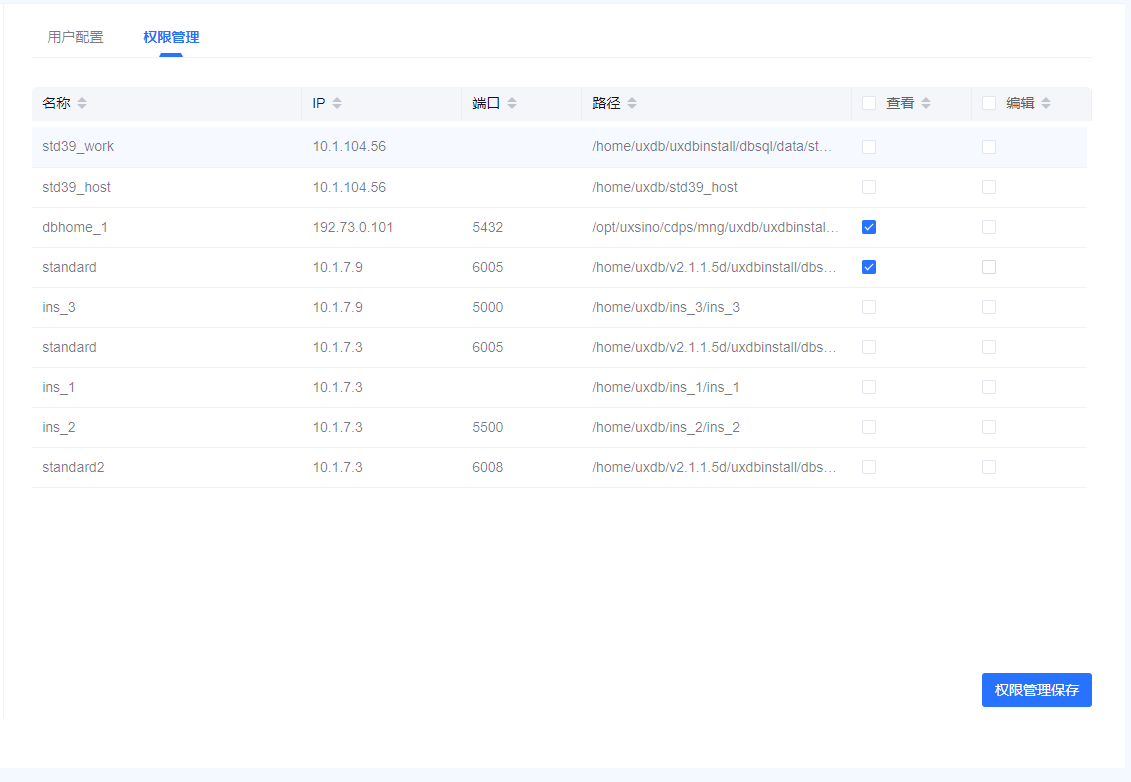Sort table by 名称 column sort icon
The height and width of the screenshot is (782, 1131).
pyautogui.click(x=82, y=103)
